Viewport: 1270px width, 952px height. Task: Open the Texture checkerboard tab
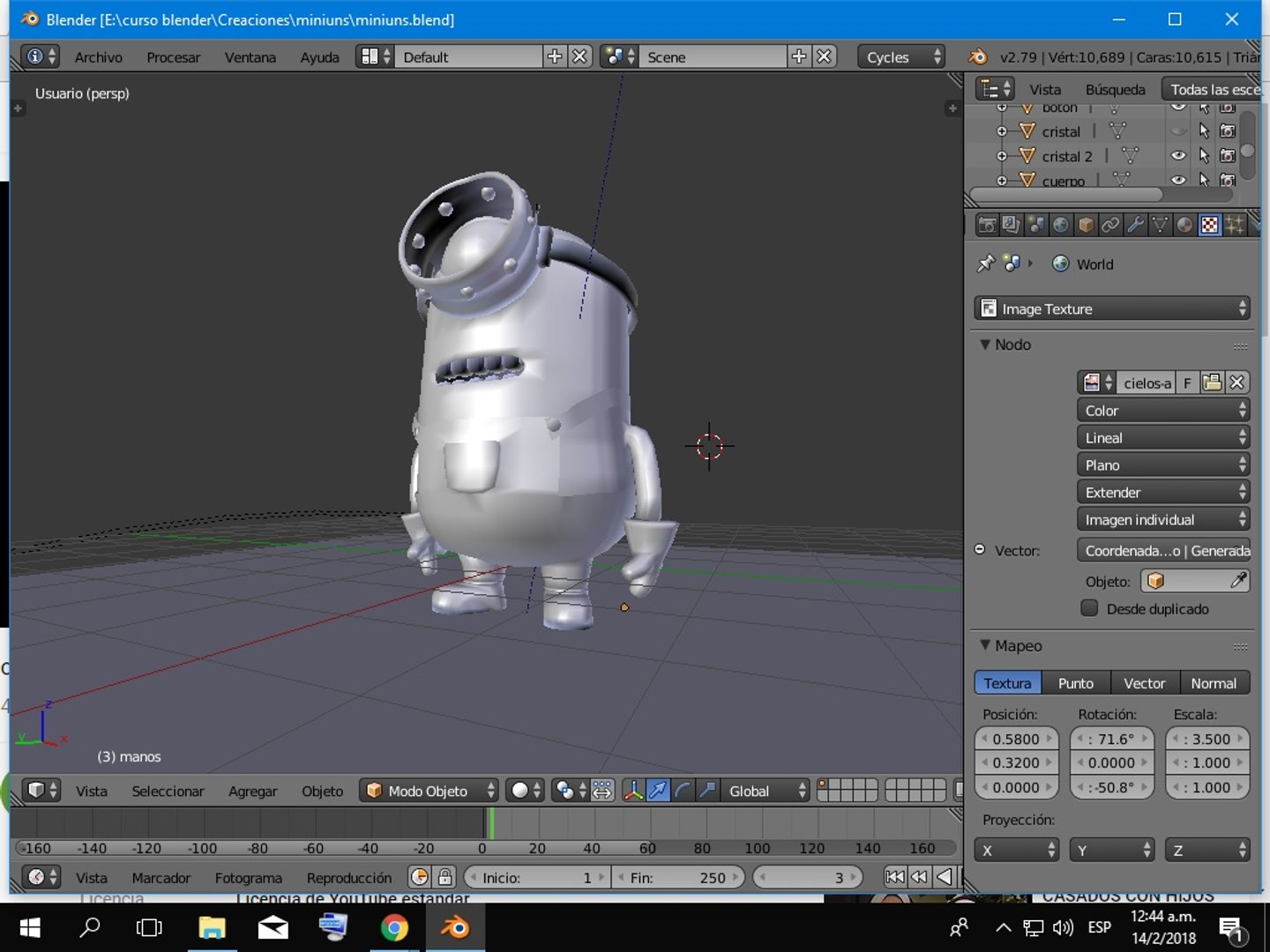click(x=1209, y=226)
